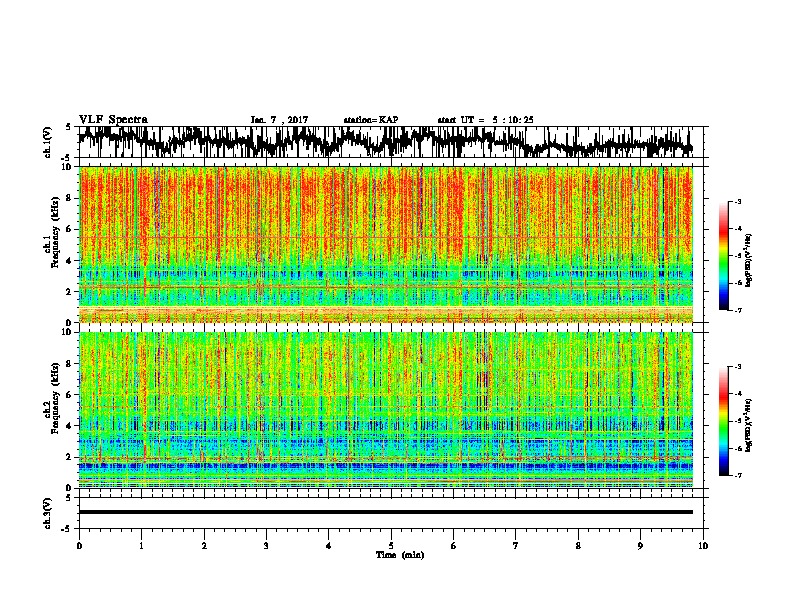The image size is (792, 612).
Task: Click the "station=KAP" header label
Action: (x=370, y=120)
